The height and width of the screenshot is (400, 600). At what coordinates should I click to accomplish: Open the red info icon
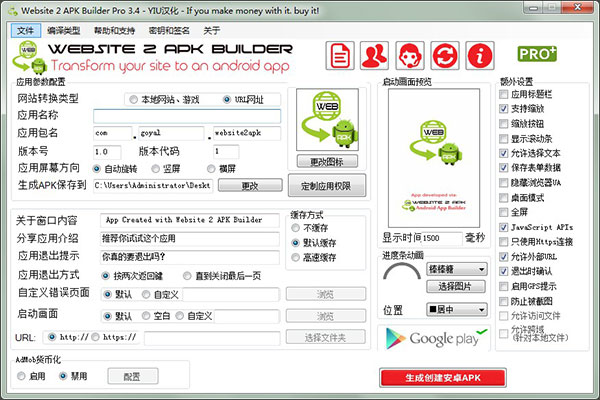pos(480,56)
